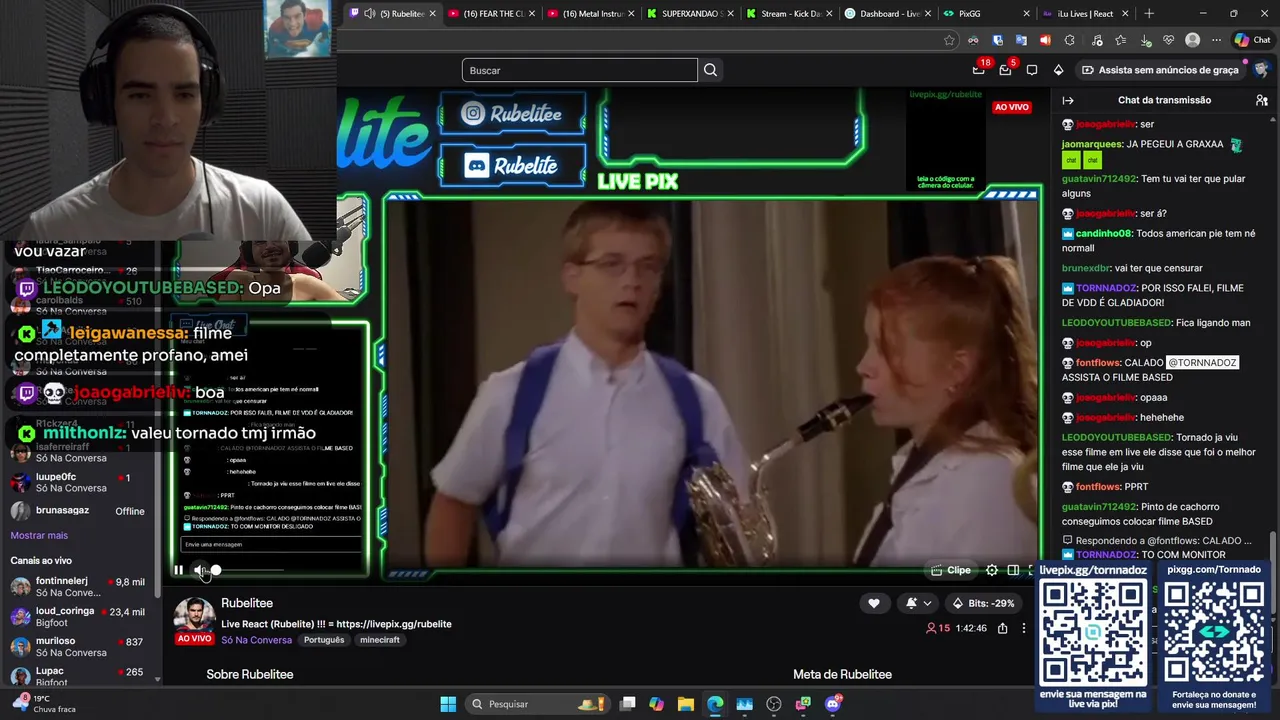Open the Só Na Conversa category link
The height and width of the screenshot is (720, 1280).
pos(256,640)
